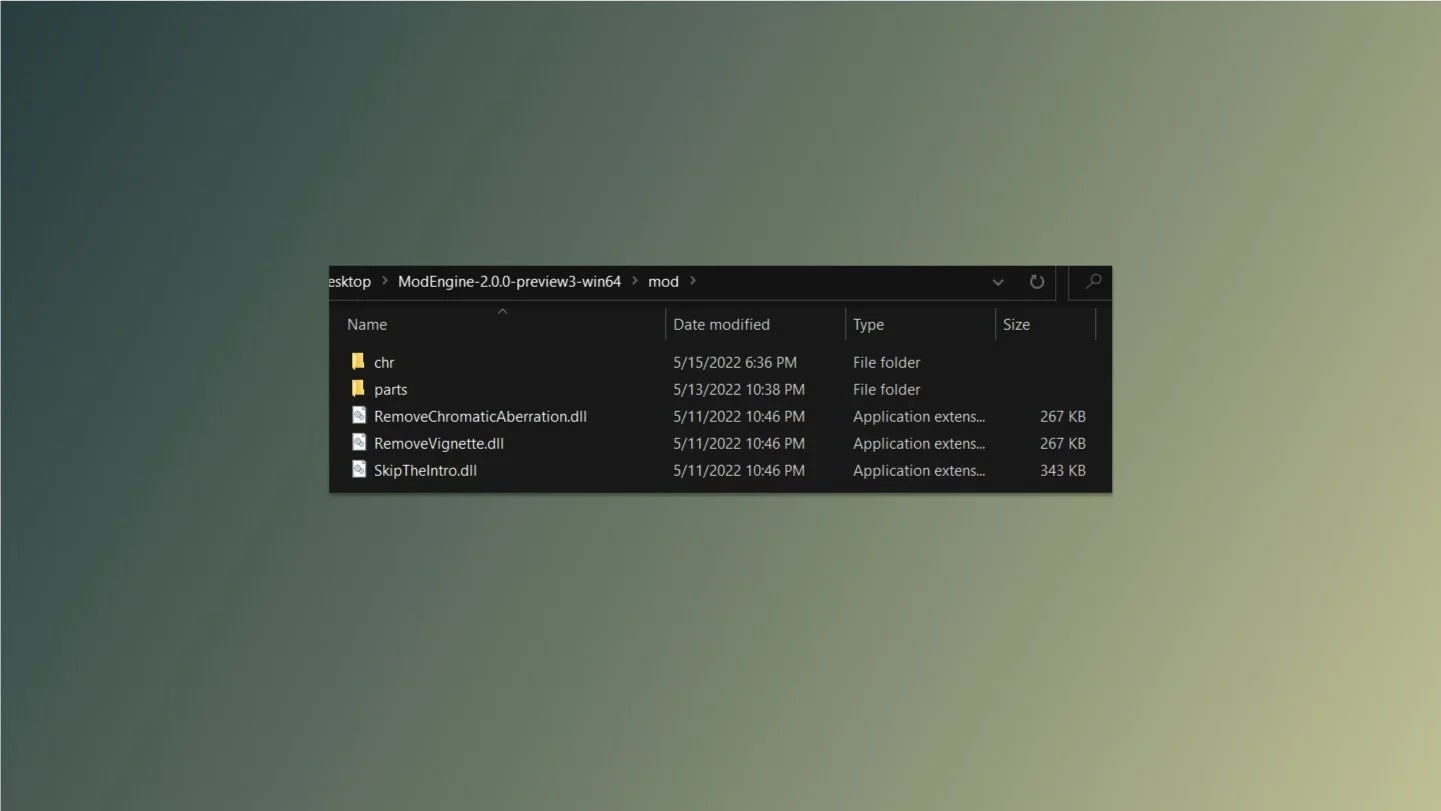Toggle sort direction arrow above Name column
The image size is (1441, 811).
[x=503, y=311]
